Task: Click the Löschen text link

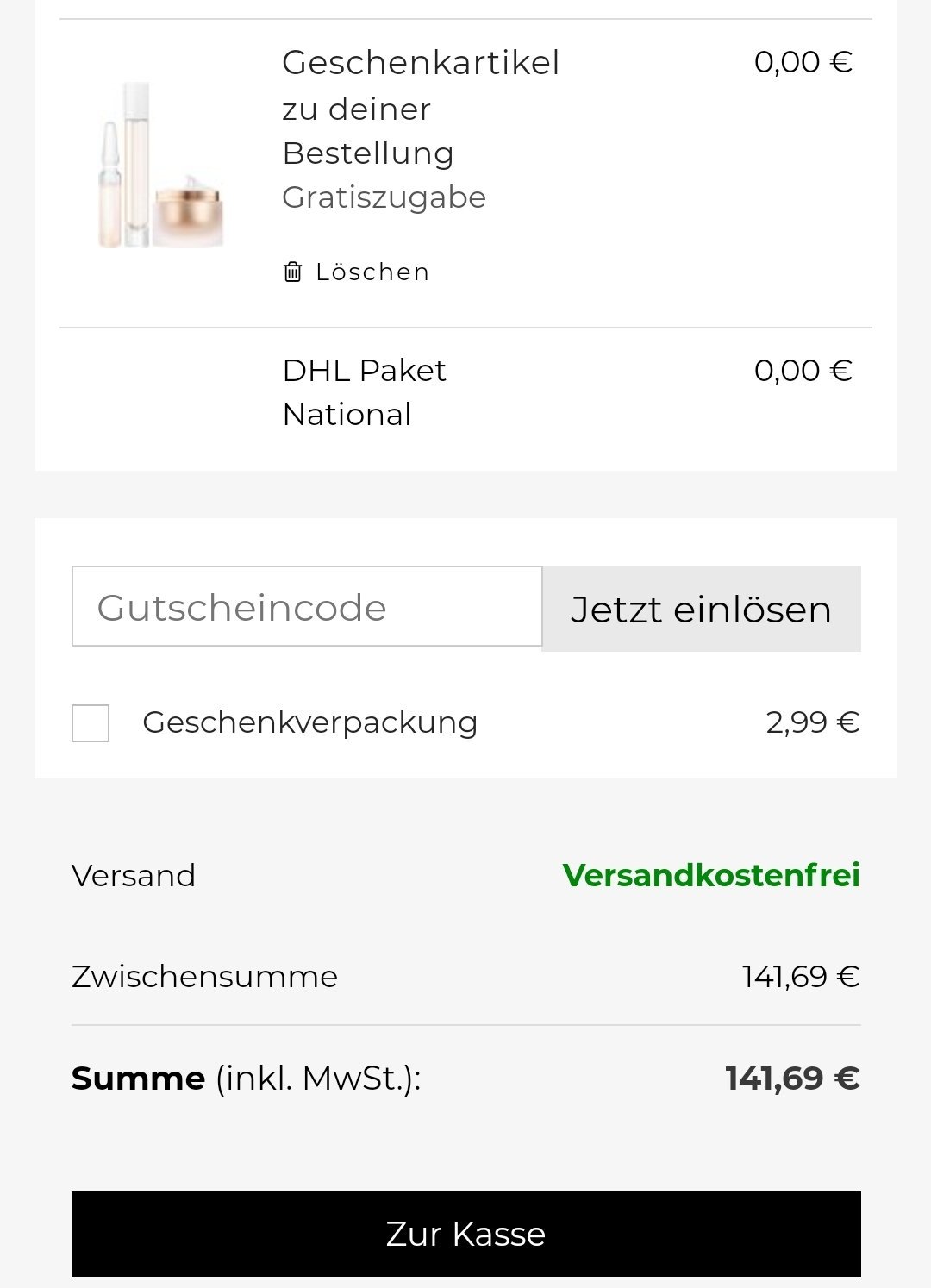Action: (x=372, y=272)
